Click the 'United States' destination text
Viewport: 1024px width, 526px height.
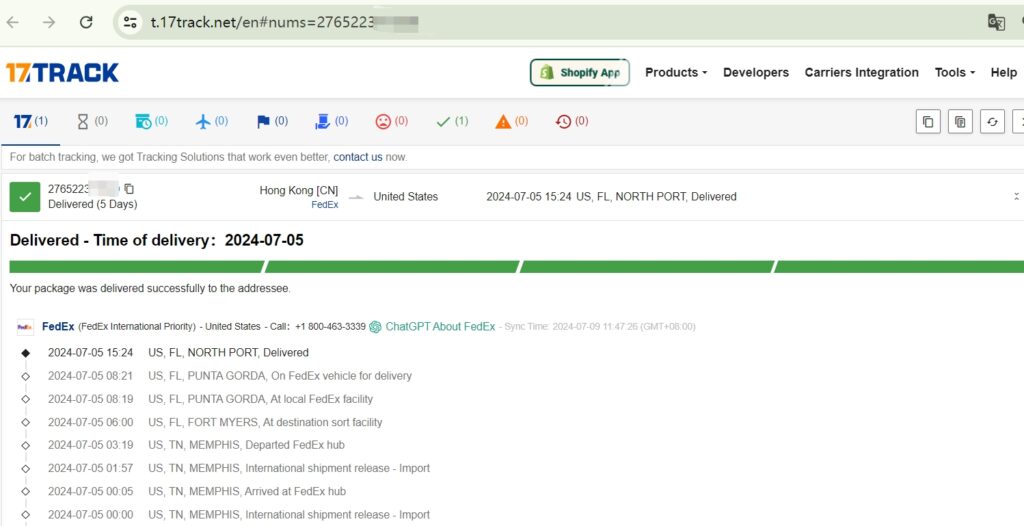[406, 197]
